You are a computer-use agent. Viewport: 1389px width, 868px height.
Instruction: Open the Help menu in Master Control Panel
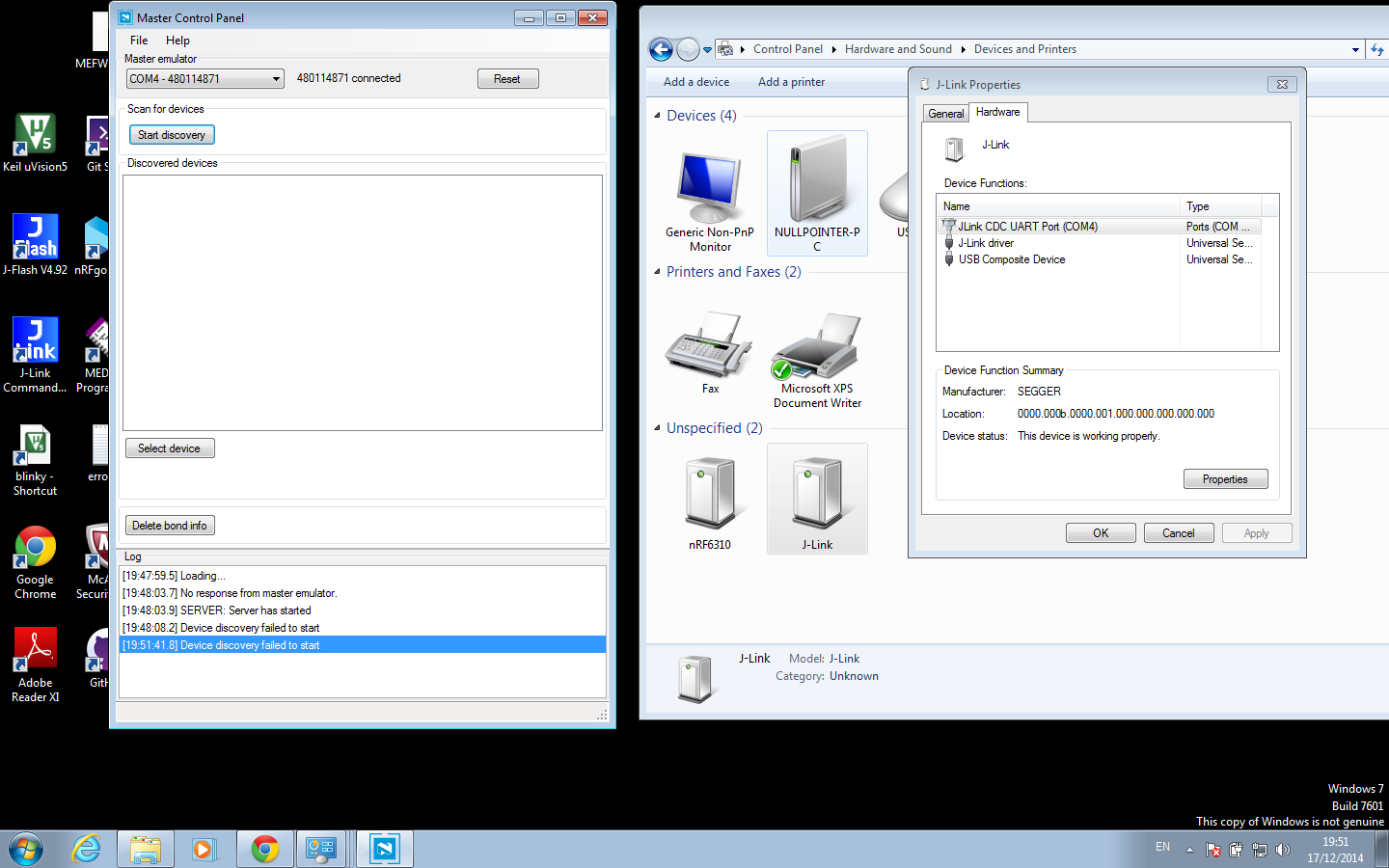(x=177, y=41)
